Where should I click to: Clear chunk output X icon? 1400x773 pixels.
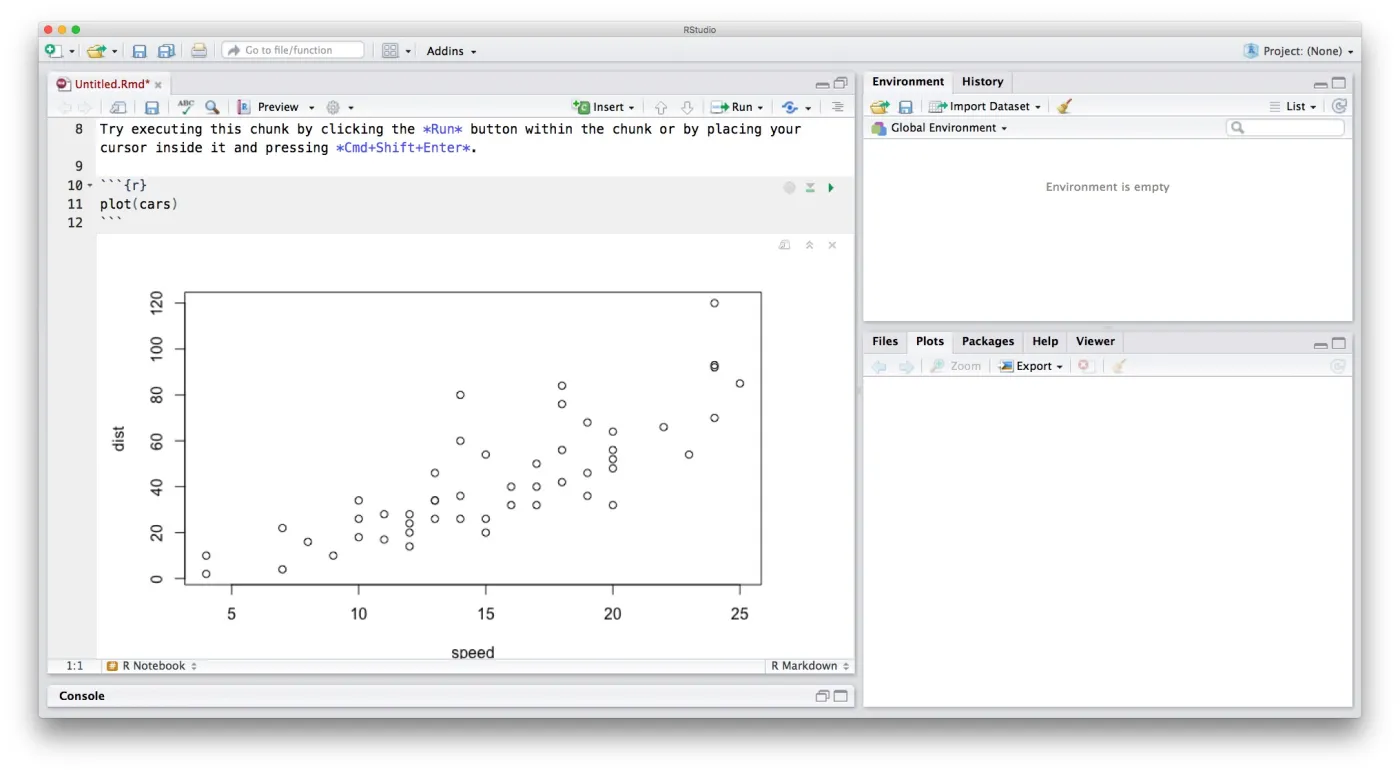832,245
